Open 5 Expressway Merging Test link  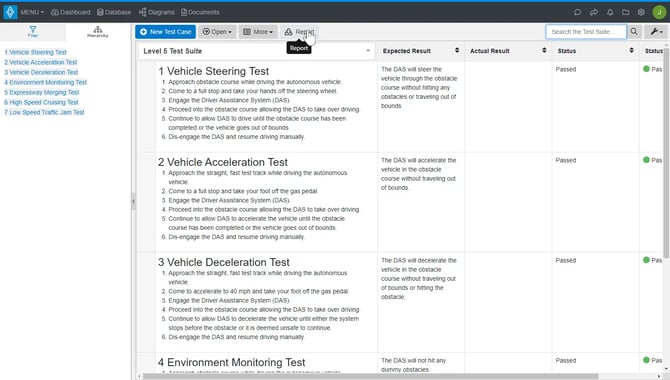pos(41,92)
